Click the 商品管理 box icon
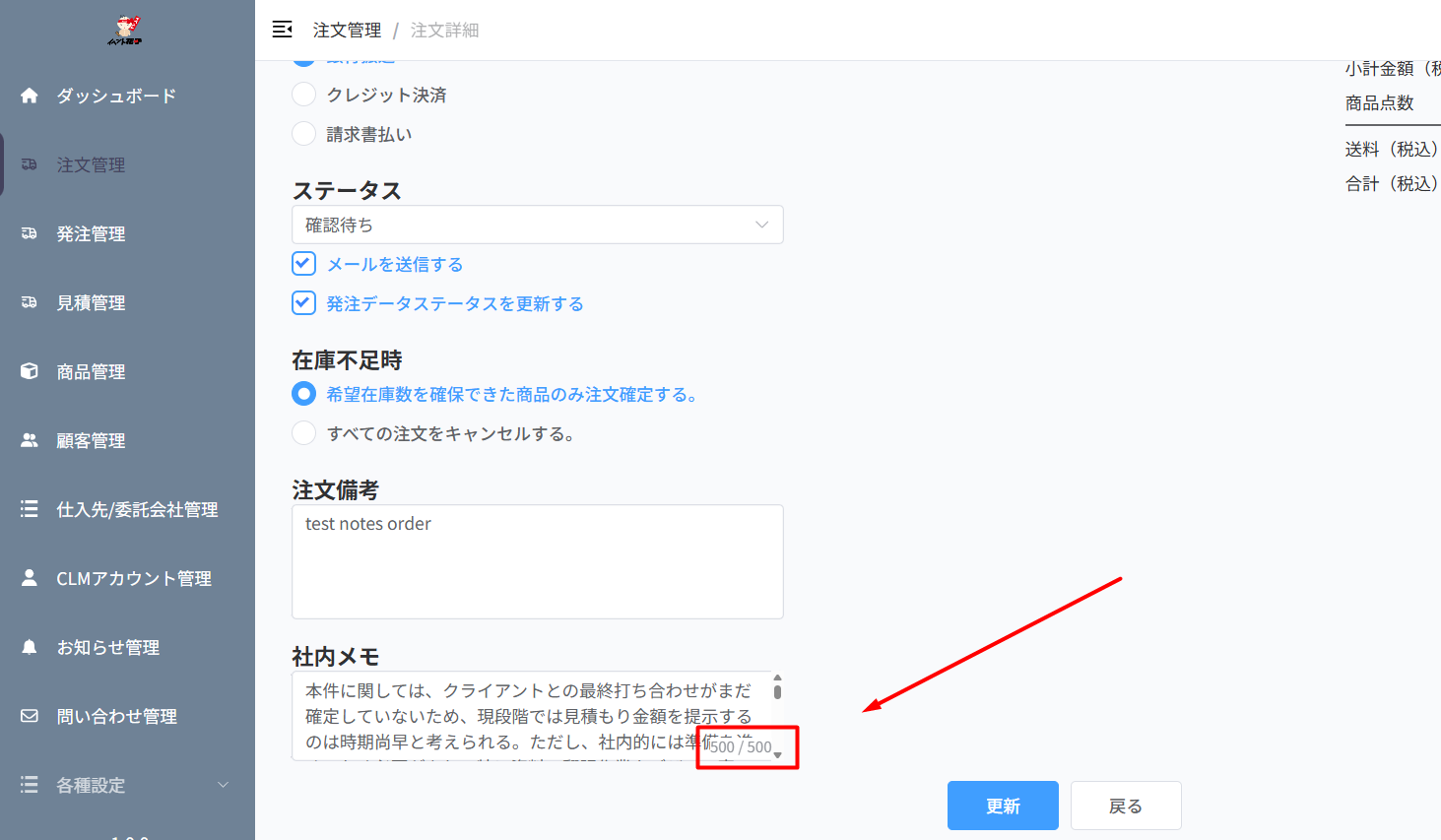 pyautogui.click(x=30, y=371)
